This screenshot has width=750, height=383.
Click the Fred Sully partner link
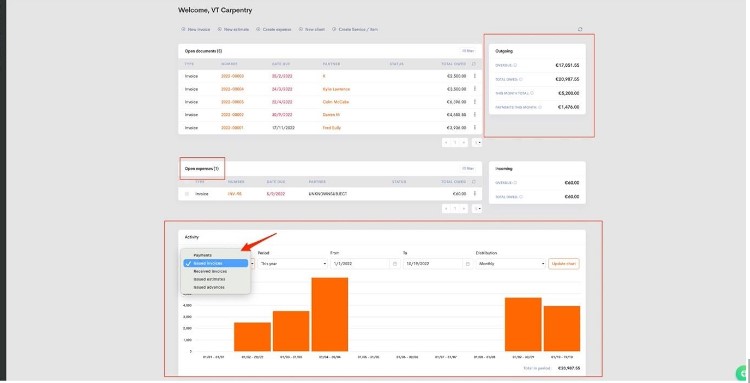point(332,128)
